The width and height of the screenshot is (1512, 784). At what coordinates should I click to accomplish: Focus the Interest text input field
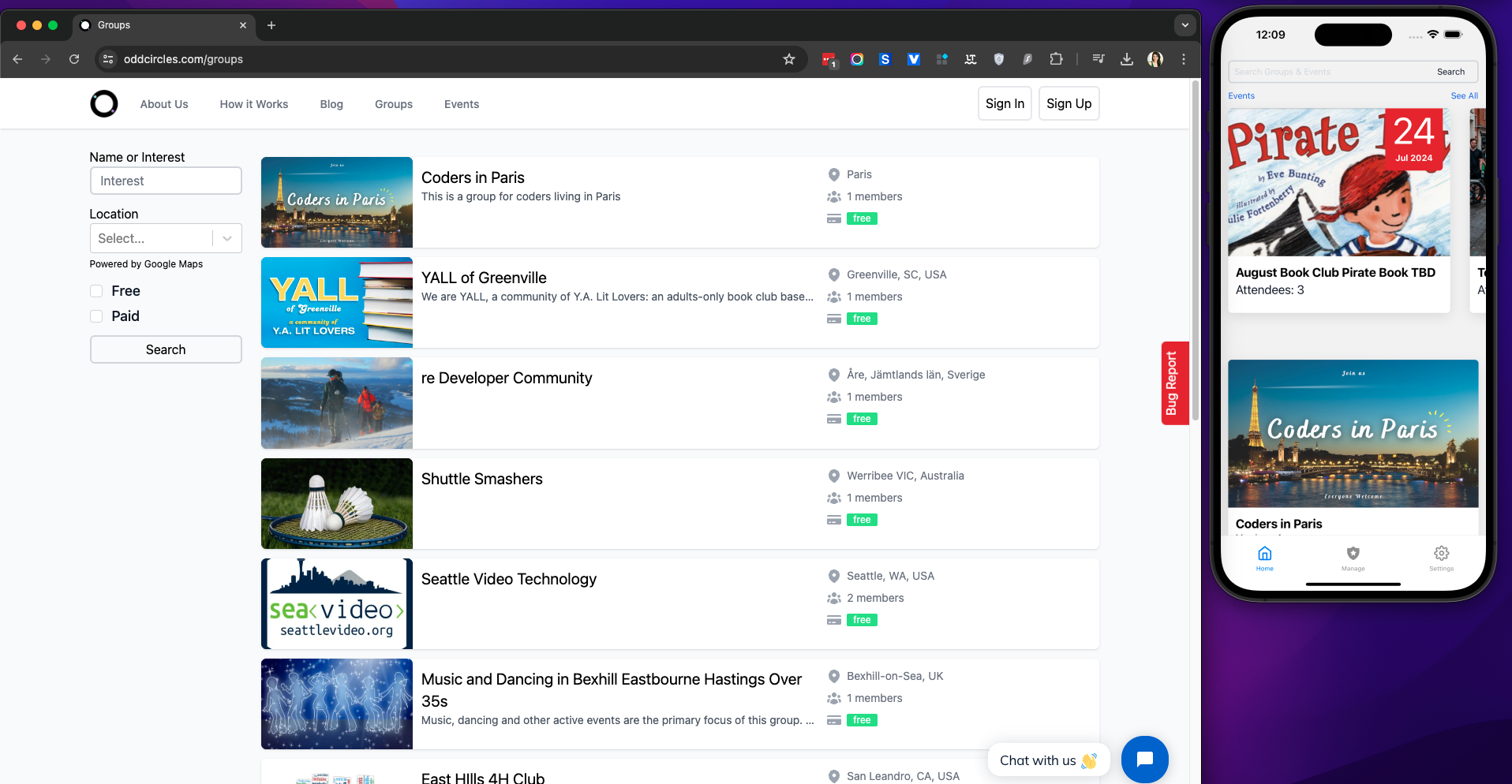coord(166,181)
